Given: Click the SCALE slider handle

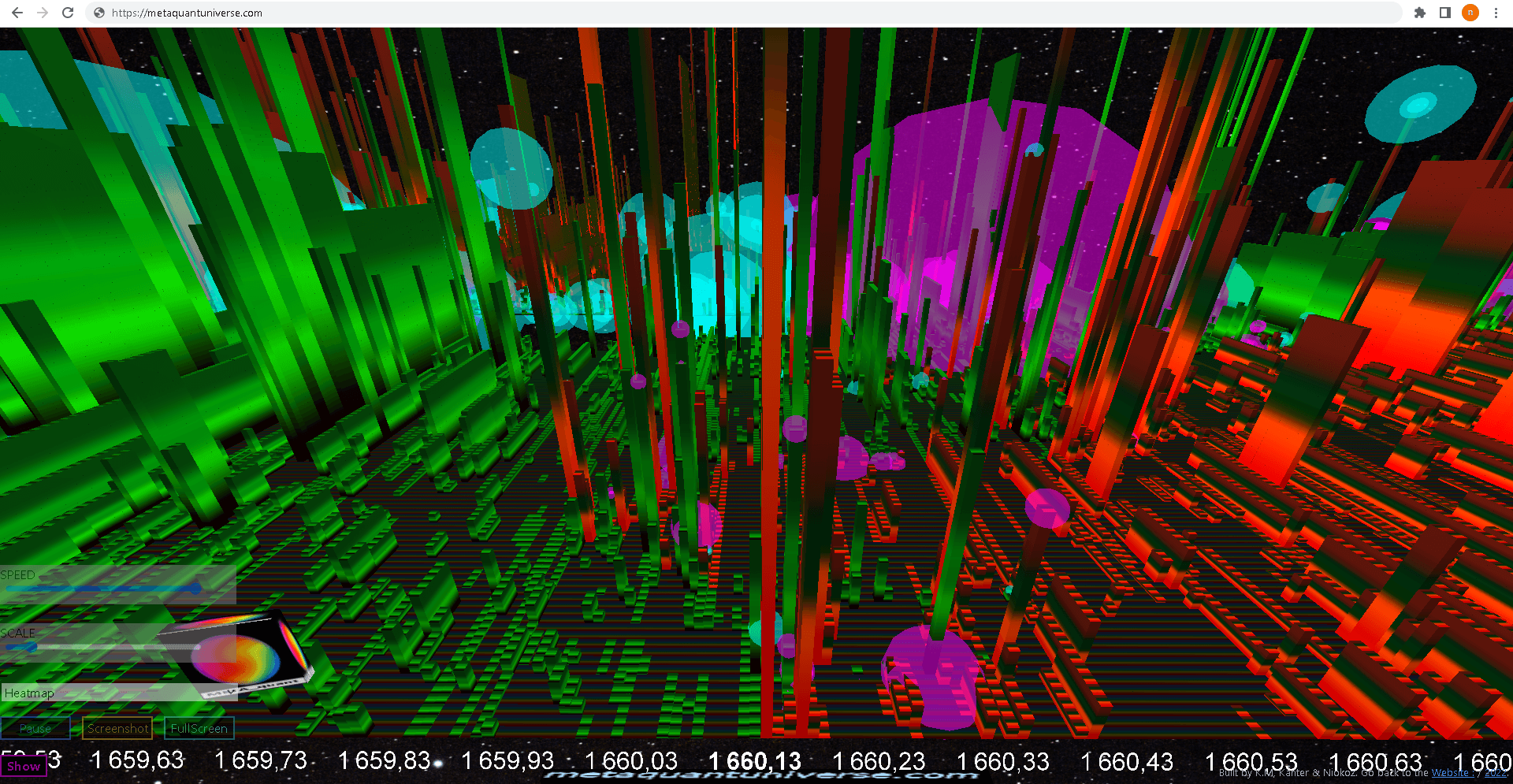Looking at the screenshot, I should click(x=32, y=647).
